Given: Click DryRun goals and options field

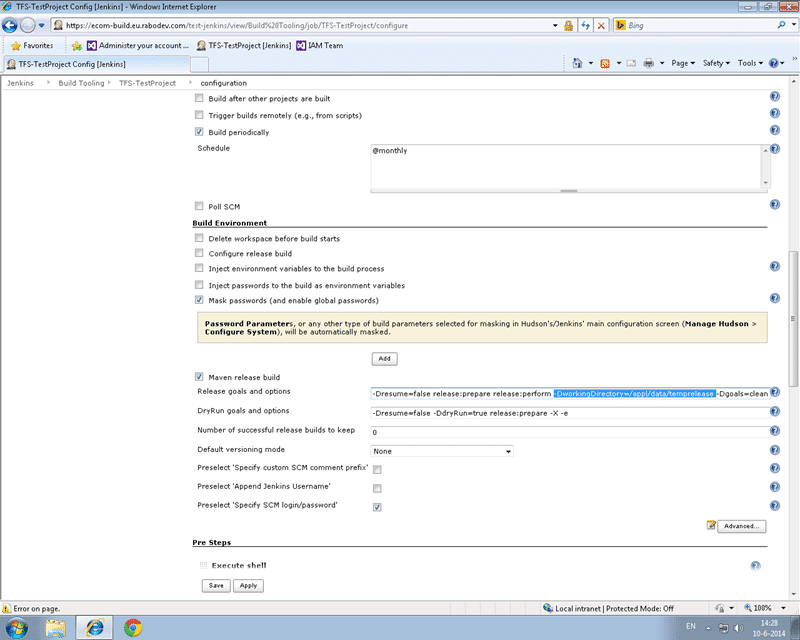Looking at the screenshot, I should [570, 413].
